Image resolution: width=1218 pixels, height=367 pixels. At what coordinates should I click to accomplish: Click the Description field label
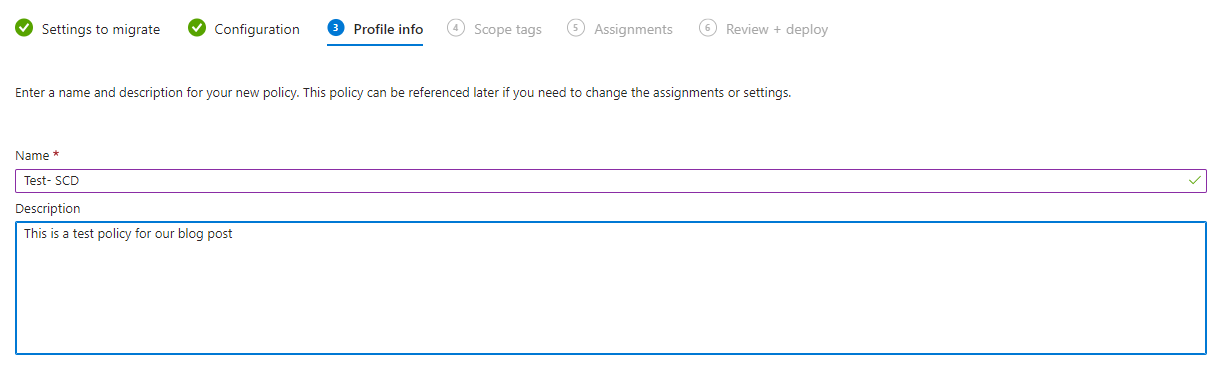(x=48, y=208)
